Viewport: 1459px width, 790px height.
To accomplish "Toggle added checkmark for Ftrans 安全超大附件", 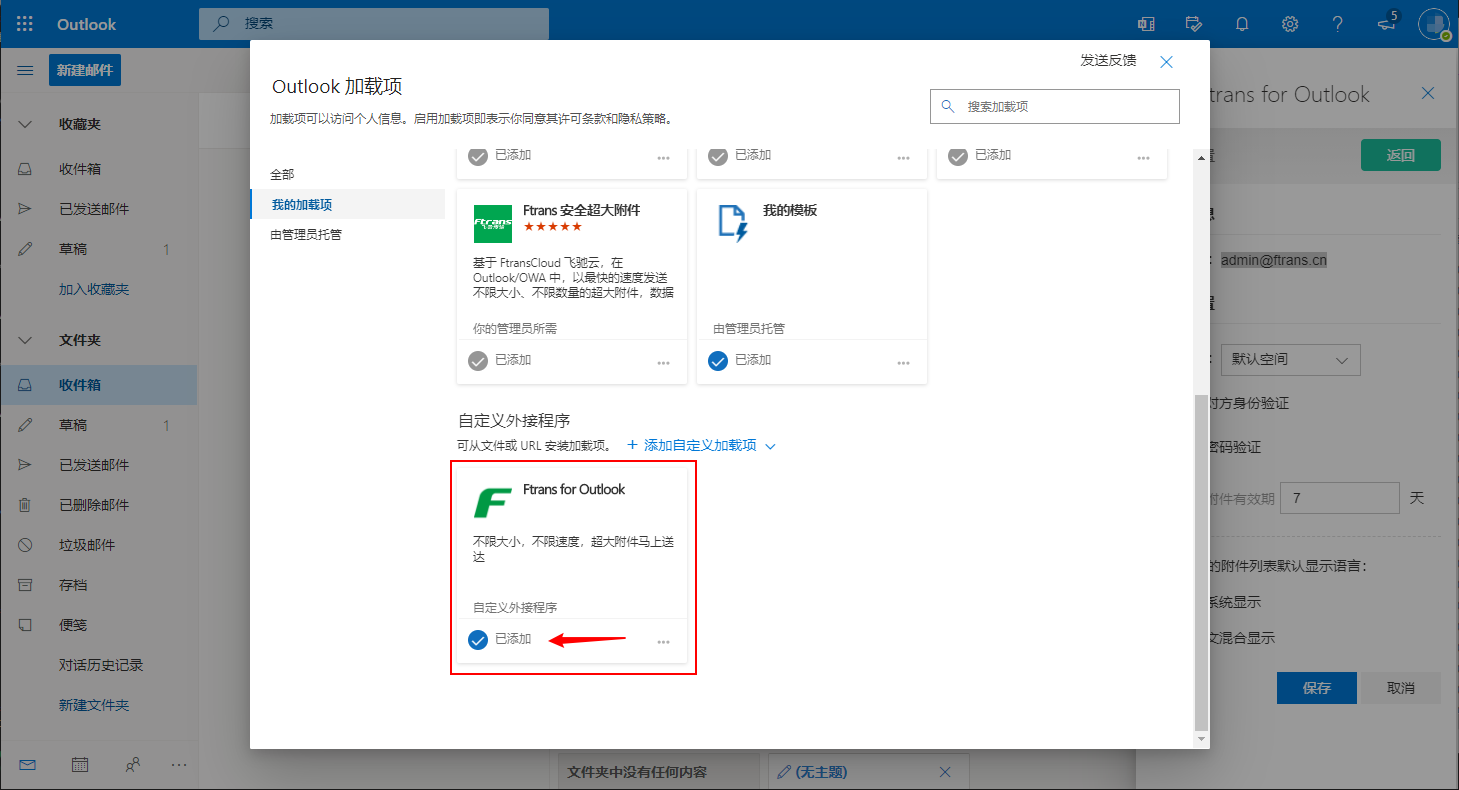I will pos(478,361).
